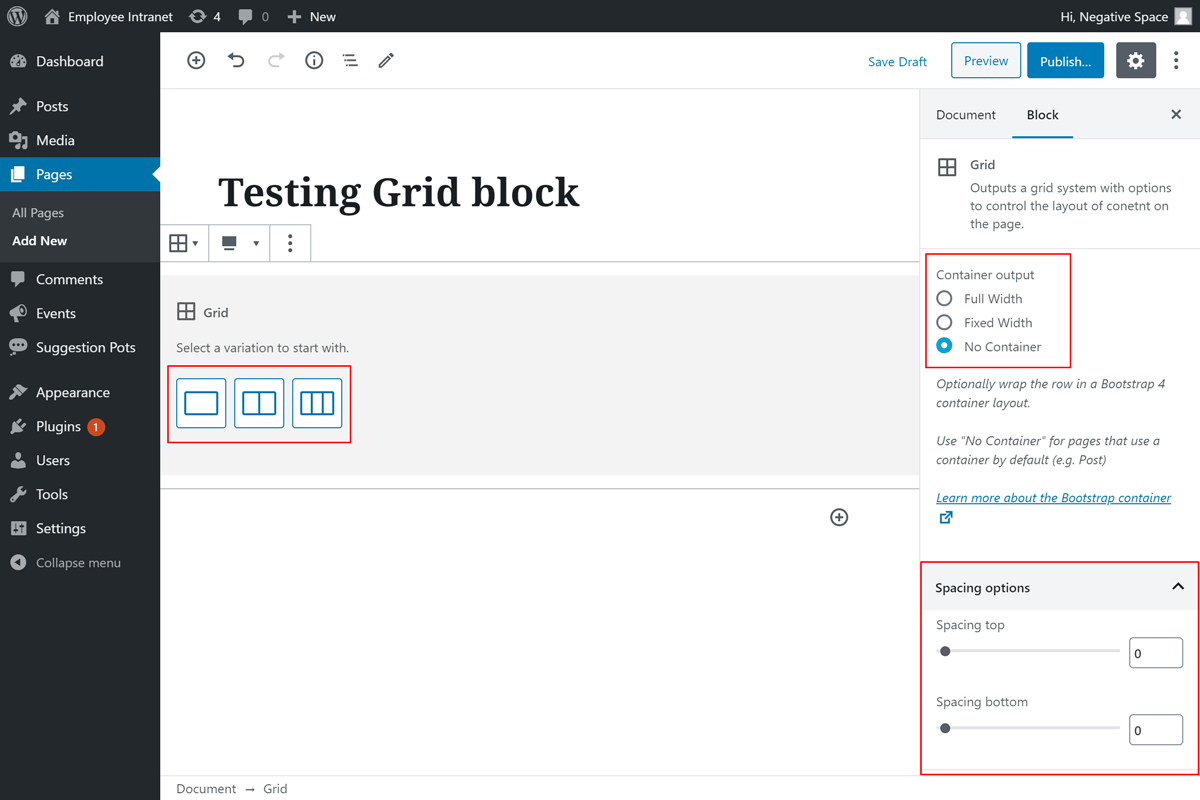The height and width of the screenshot is (800, 1200).
Task: Select the No Container radio option
Action: click(944, 346)
